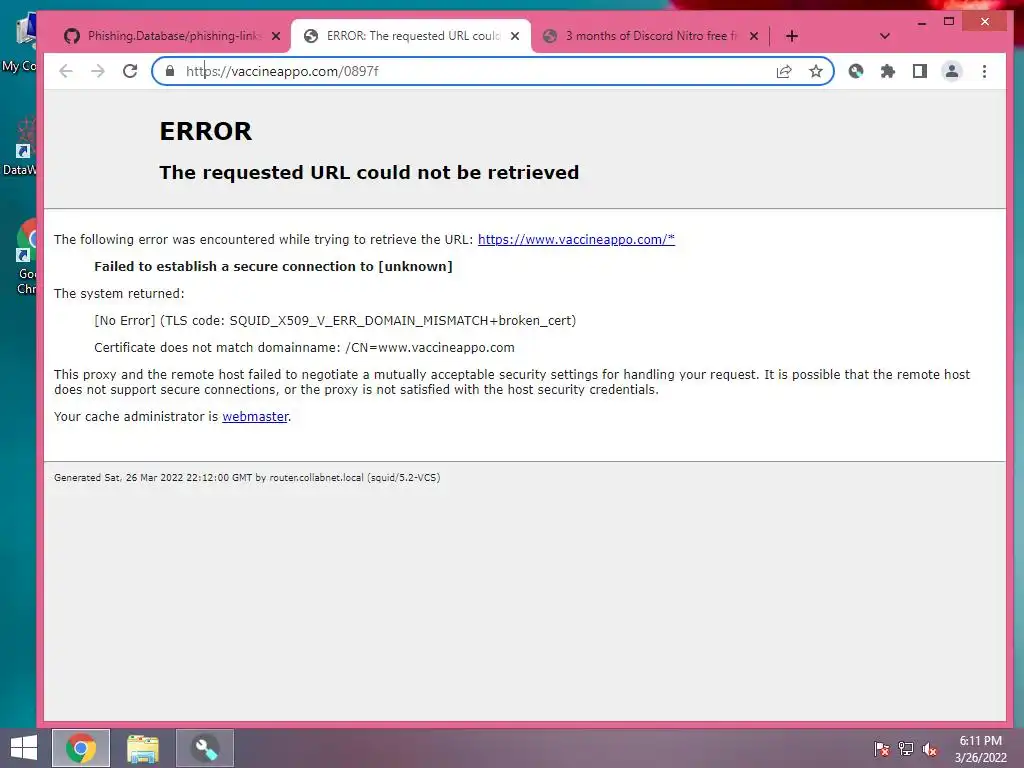Viewport: 1024px width, 768px height.
Task: Open the taskbar clock showing 6:11 PM
Action: [x=980, y=749]
